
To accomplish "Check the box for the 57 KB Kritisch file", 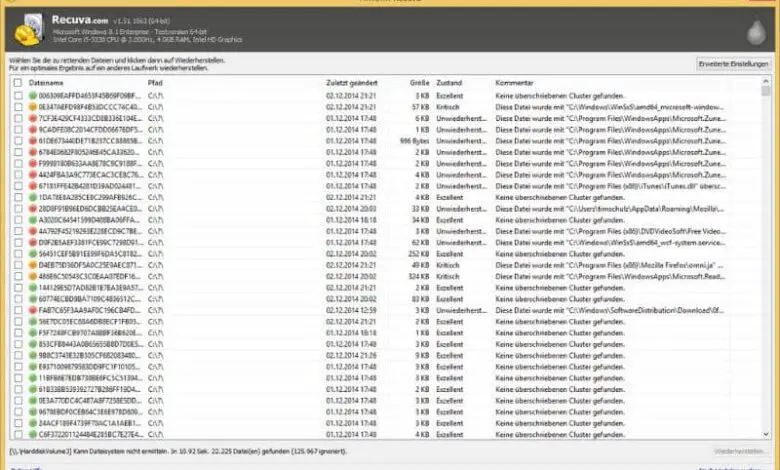I will click(18, 107).
